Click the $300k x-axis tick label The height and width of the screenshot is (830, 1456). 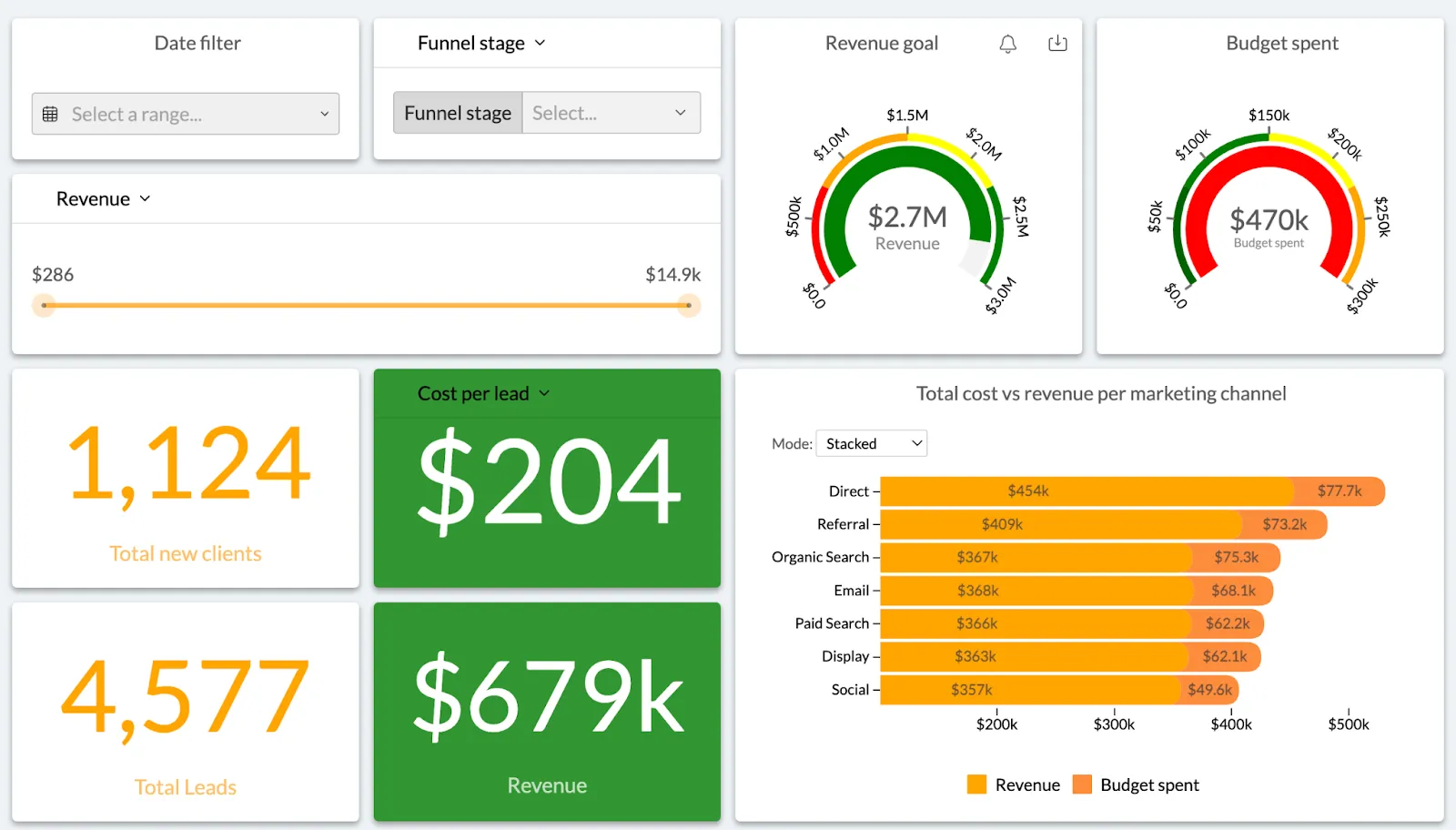[1114, 724]
